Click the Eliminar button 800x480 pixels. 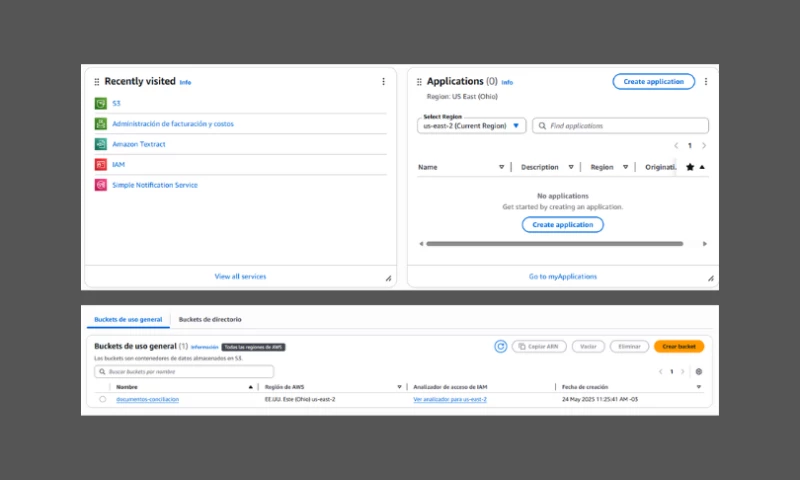[x=629, y=347]
